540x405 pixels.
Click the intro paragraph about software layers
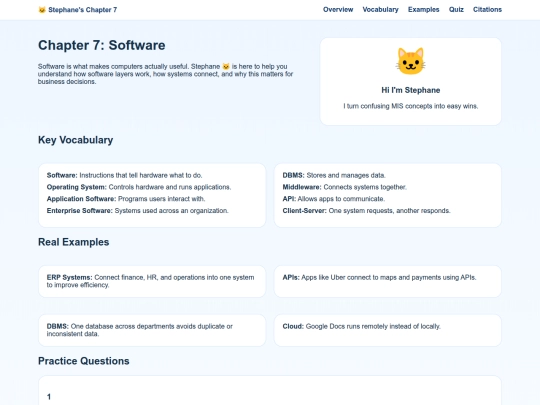pos(165,74)
